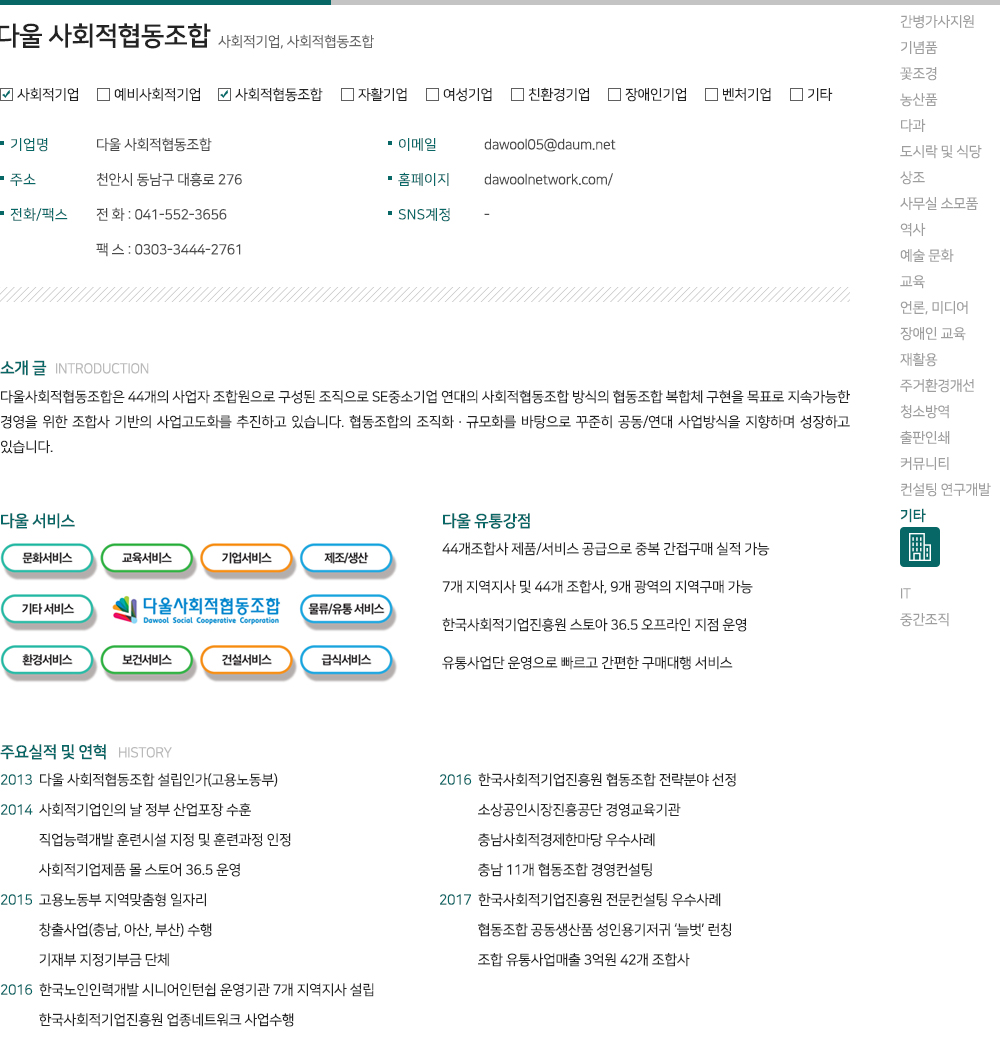Check the 벤처기업 checkbox

711,94
